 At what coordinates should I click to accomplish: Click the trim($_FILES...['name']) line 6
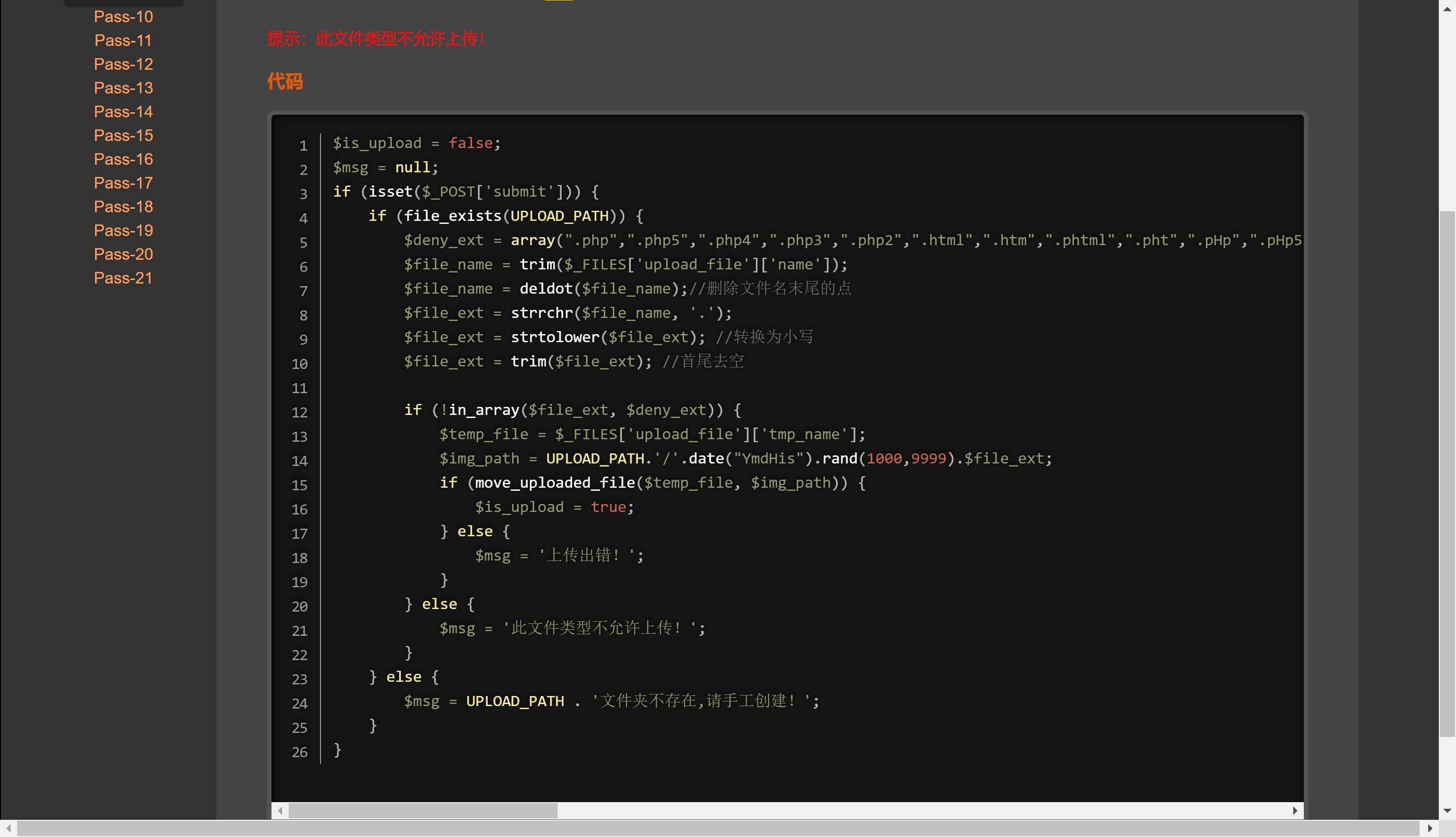(625, 264)
